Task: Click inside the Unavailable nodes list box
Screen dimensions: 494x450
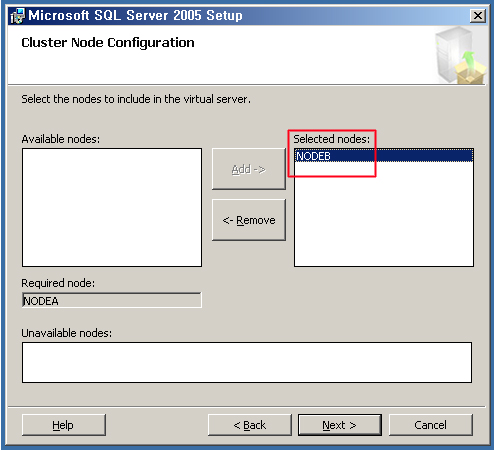Action: 247,362
